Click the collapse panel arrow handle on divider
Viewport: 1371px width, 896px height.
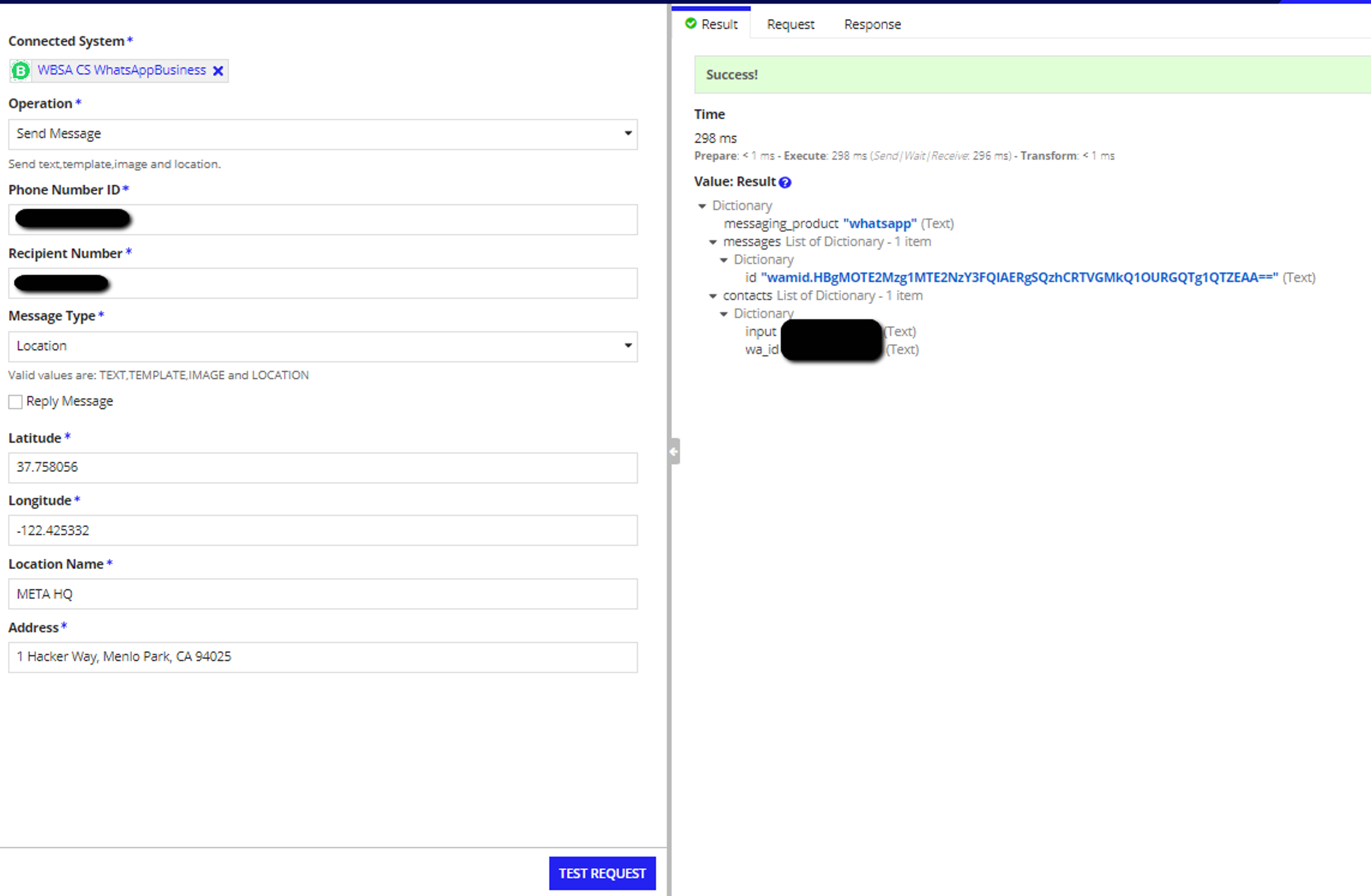point(673,452)
